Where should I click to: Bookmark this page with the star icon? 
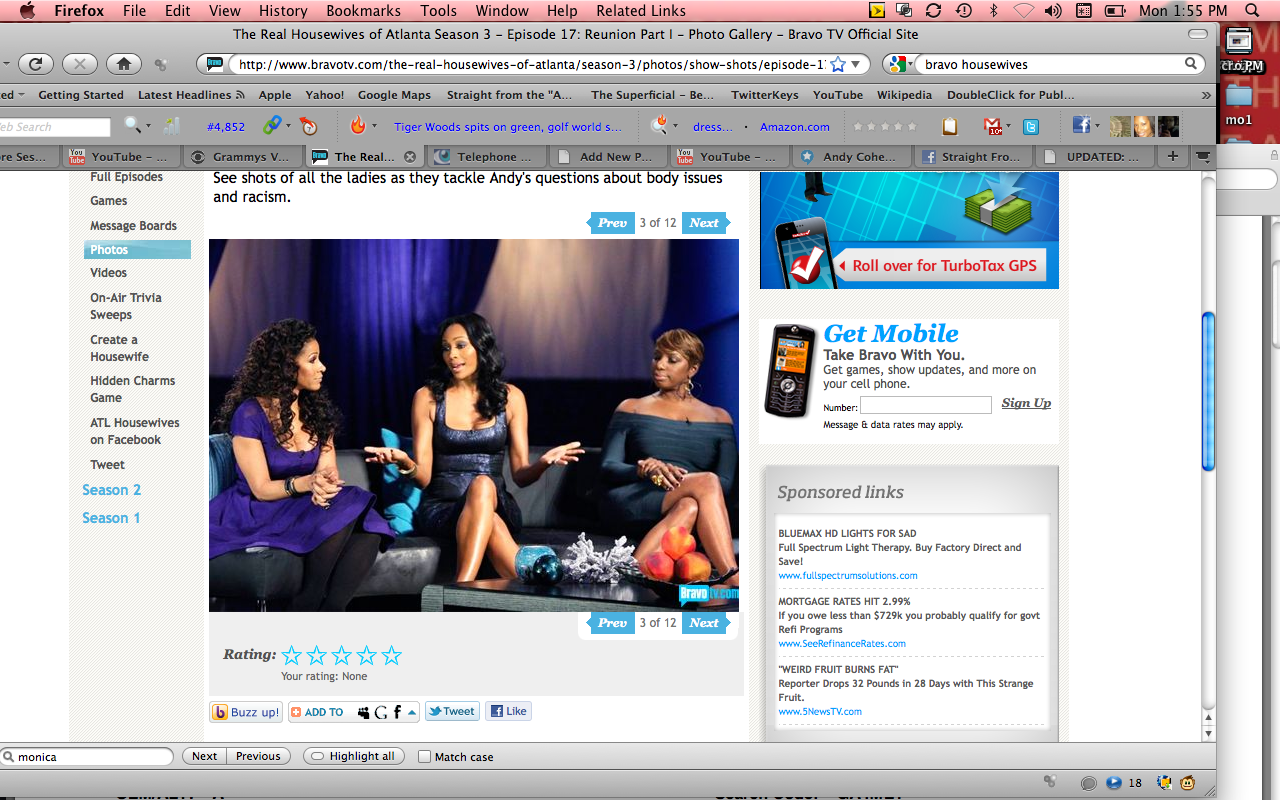838,64
